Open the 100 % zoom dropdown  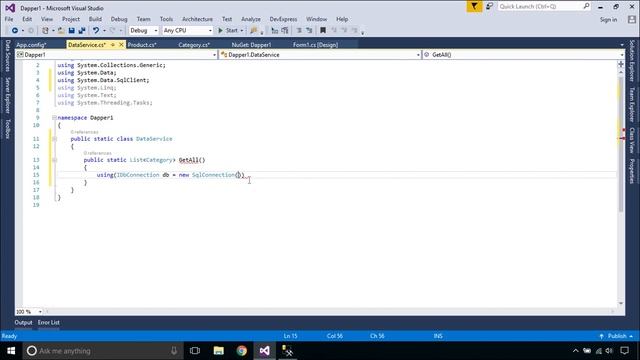[40, 311]
